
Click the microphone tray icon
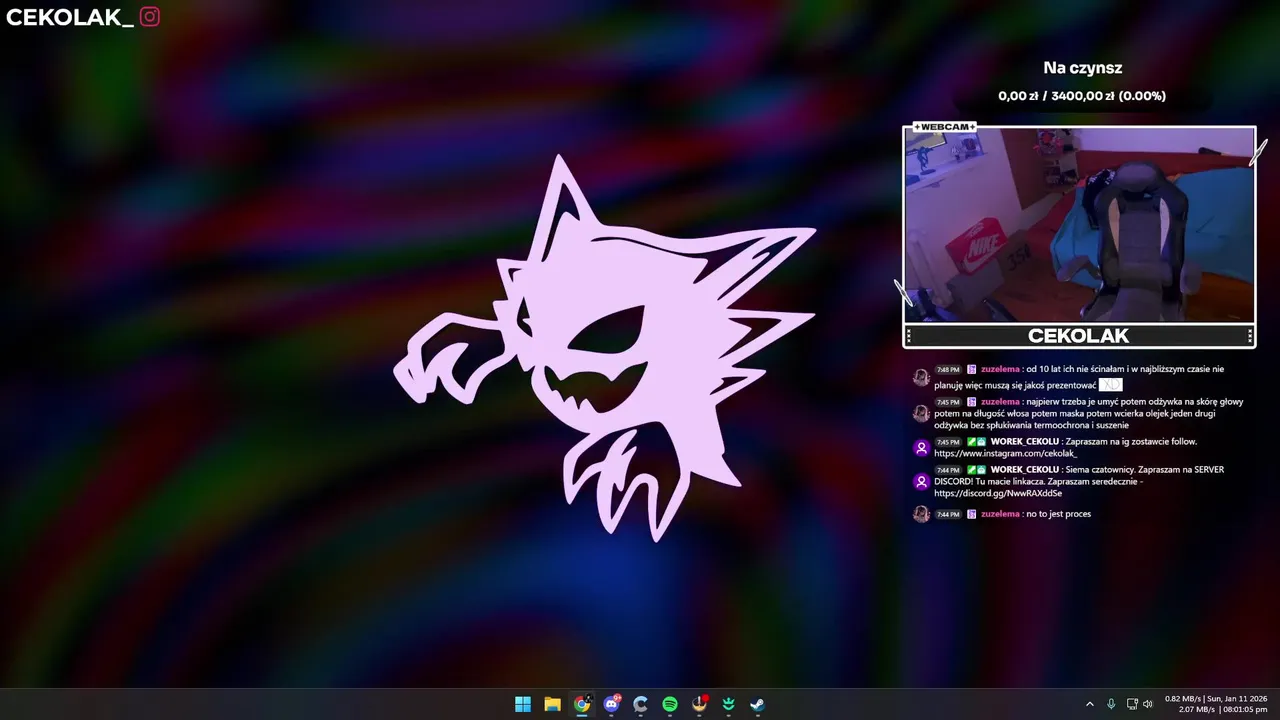(1111, 704)
